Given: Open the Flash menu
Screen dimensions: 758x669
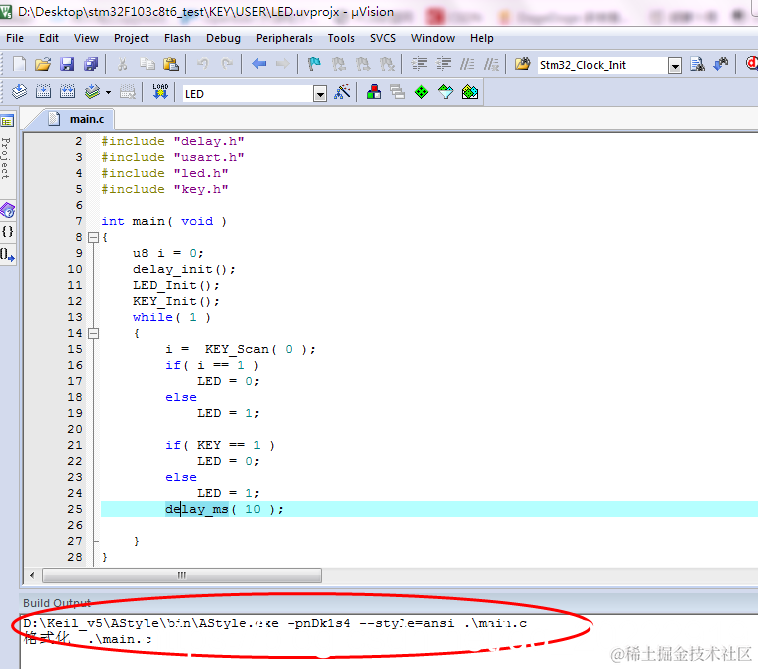Looking at the screenshot, I should [177, 38].
